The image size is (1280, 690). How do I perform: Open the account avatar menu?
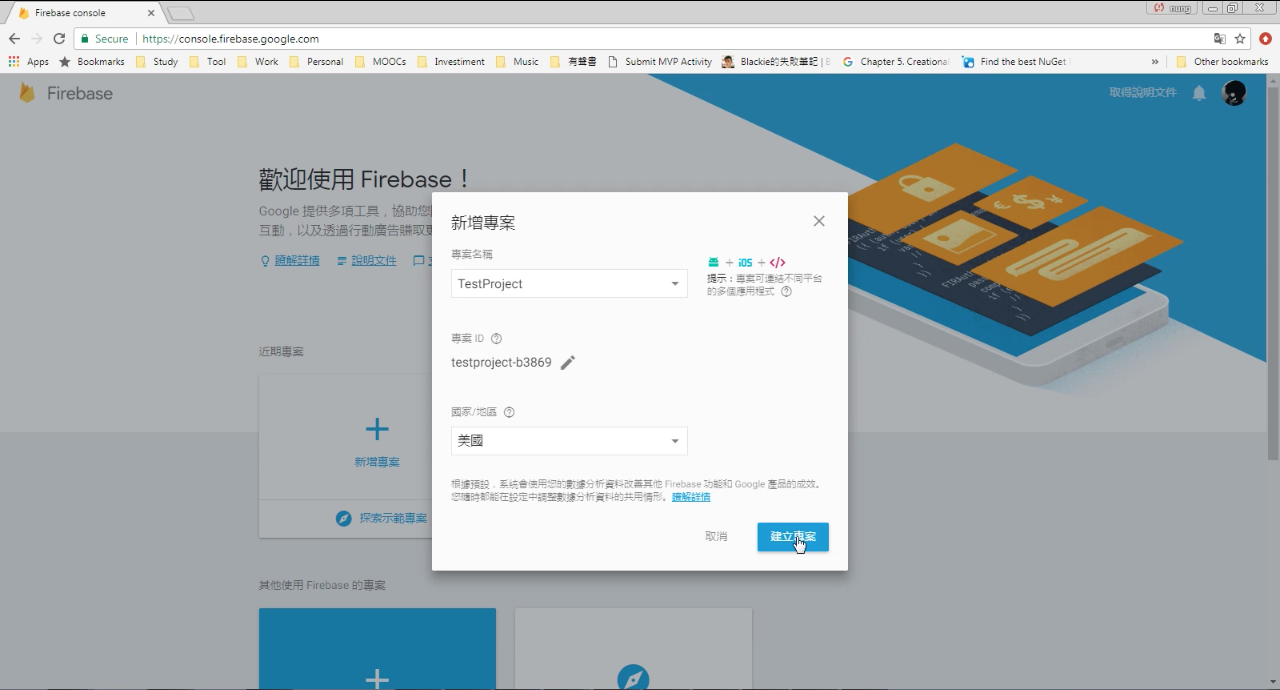[x=1234, y=93]
